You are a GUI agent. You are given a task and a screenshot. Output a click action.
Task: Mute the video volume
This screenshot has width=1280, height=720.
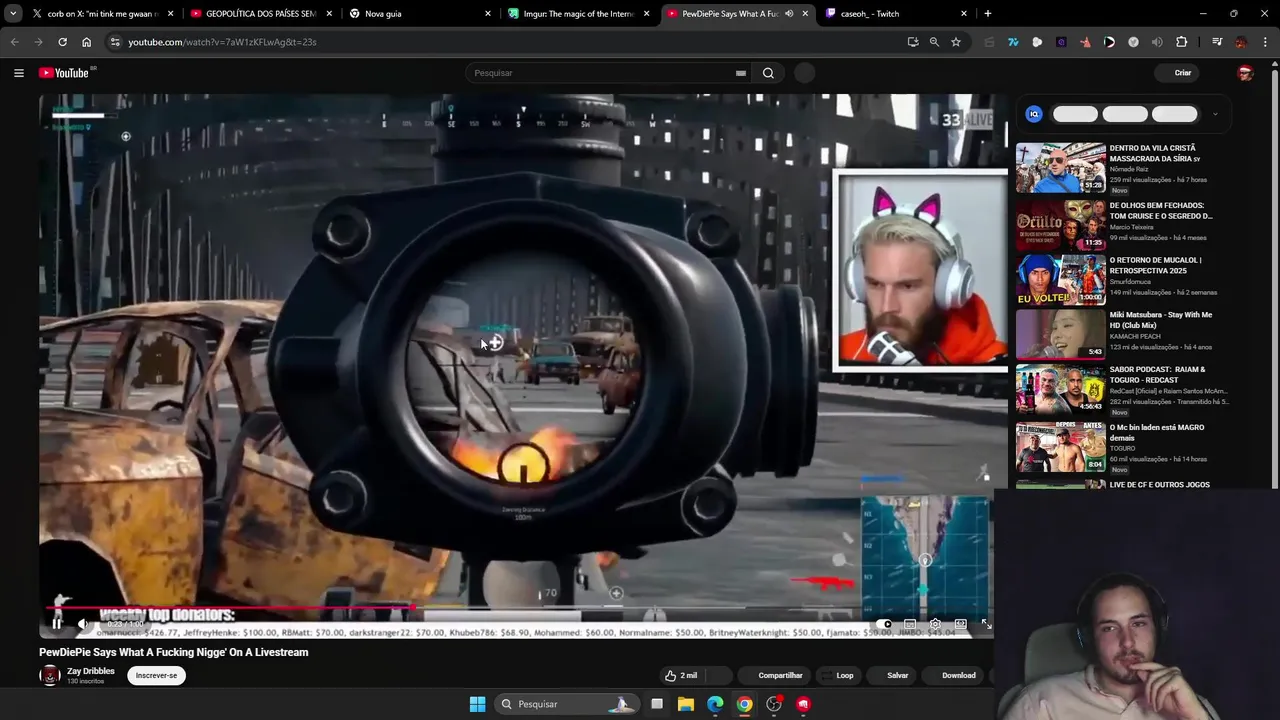click(x=84, y=624)
